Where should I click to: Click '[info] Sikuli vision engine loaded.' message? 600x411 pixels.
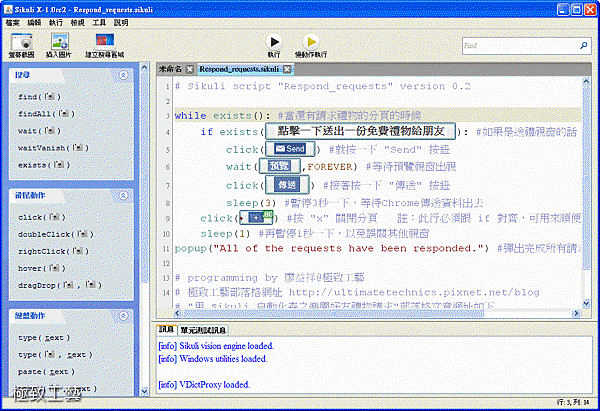click(216, 346)
